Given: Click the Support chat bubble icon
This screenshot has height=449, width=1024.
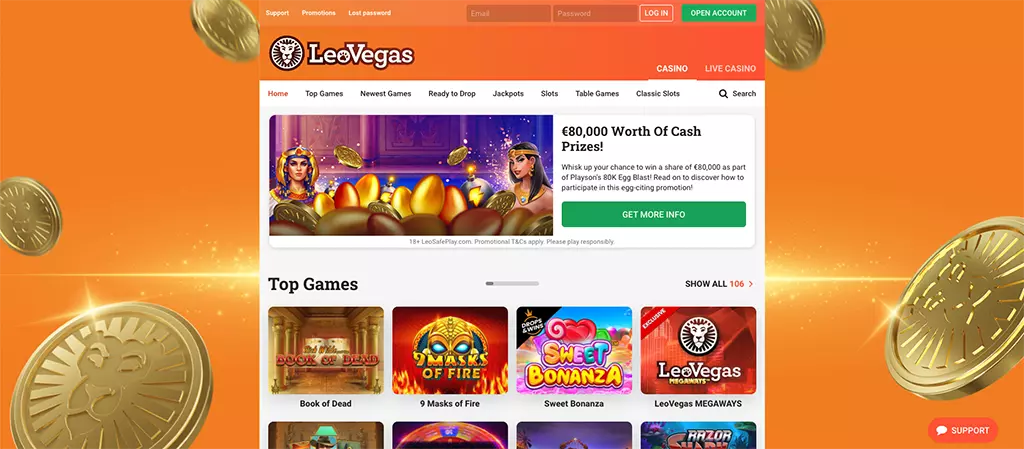Looking at the screenshot, I should (x=941, y=431).
